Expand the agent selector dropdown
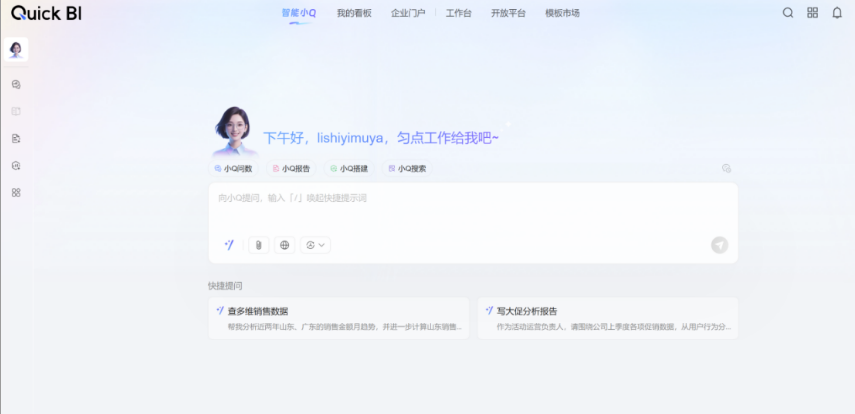Screen dimensions: 855x414 tap(315, 245)
